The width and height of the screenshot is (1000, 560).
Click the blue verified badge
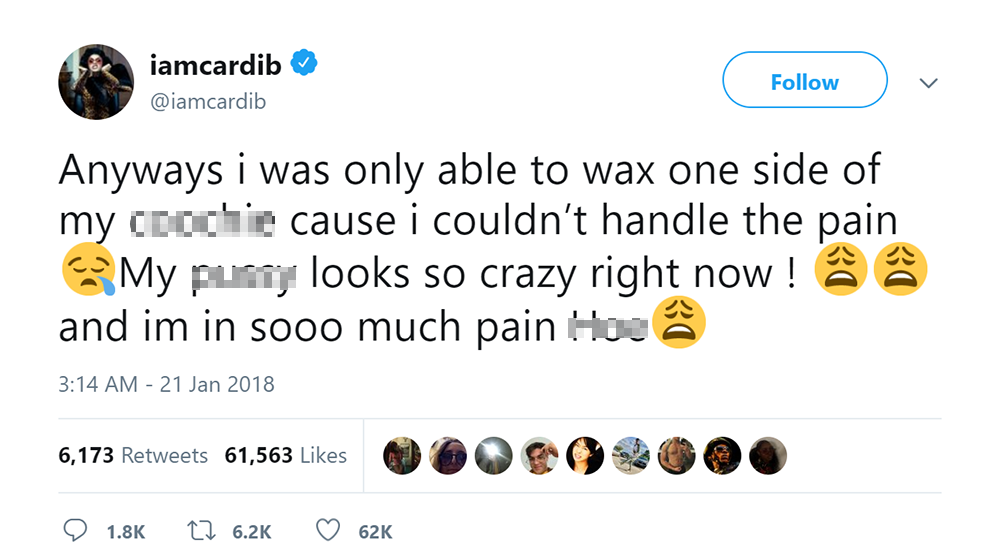coord(304,65)
